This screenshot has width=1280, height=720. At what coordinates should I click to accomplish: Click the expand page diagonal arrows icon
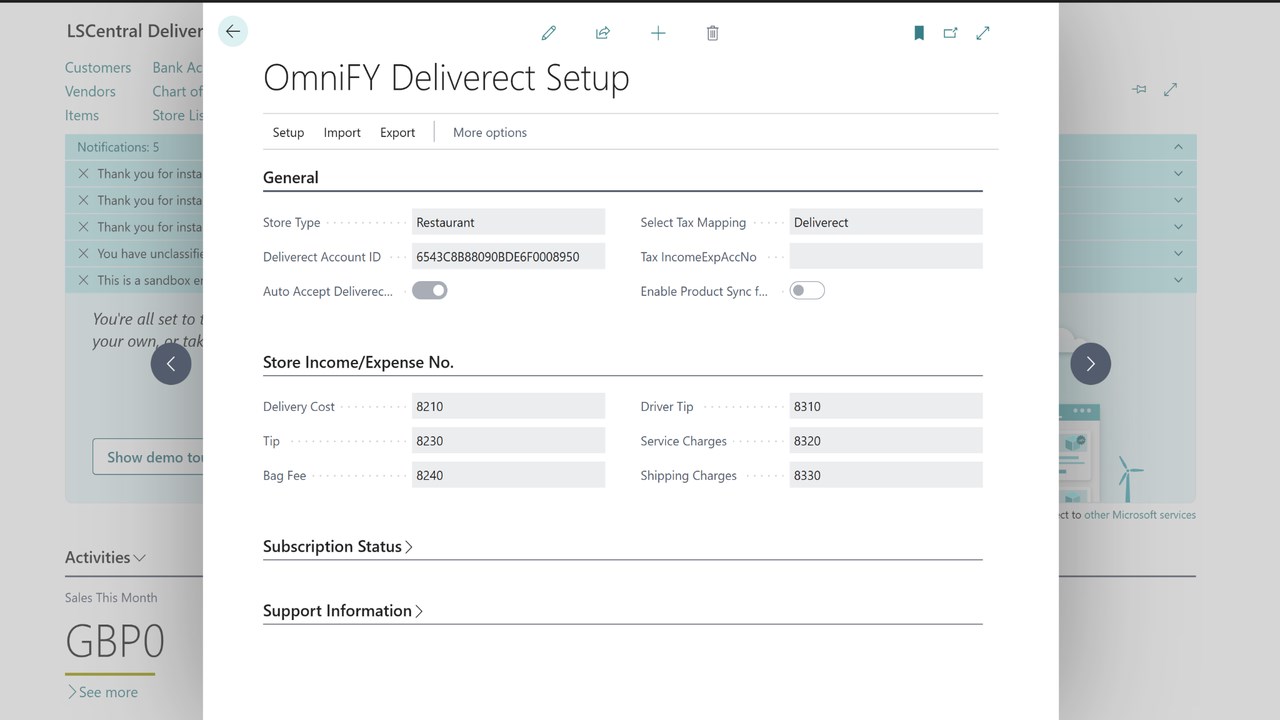(x=983, y=33)
